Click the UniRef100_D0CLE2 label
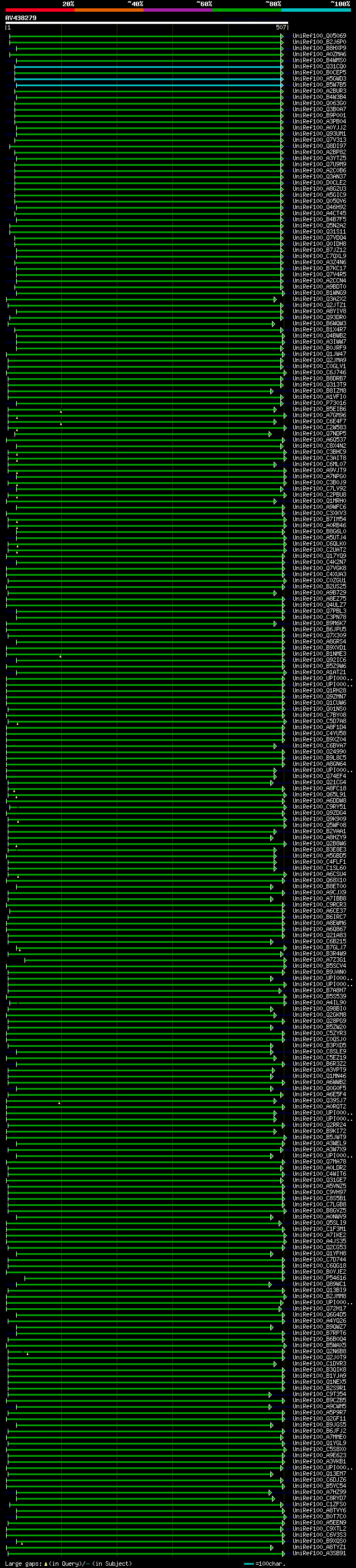Screen dimensions: 356x1568 [319, 182]
